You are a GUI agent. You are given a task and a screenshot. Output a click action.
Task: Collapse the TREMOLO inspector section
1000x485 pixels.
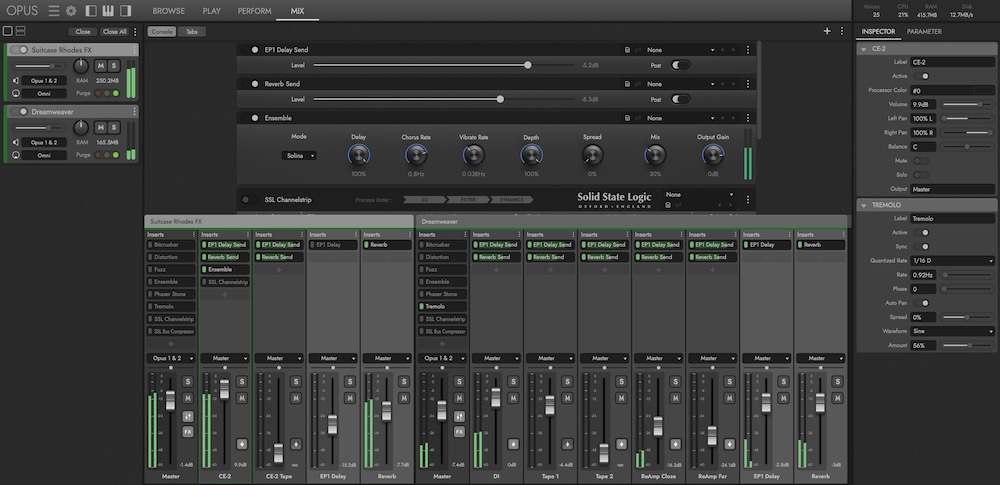tap(864, 205)
